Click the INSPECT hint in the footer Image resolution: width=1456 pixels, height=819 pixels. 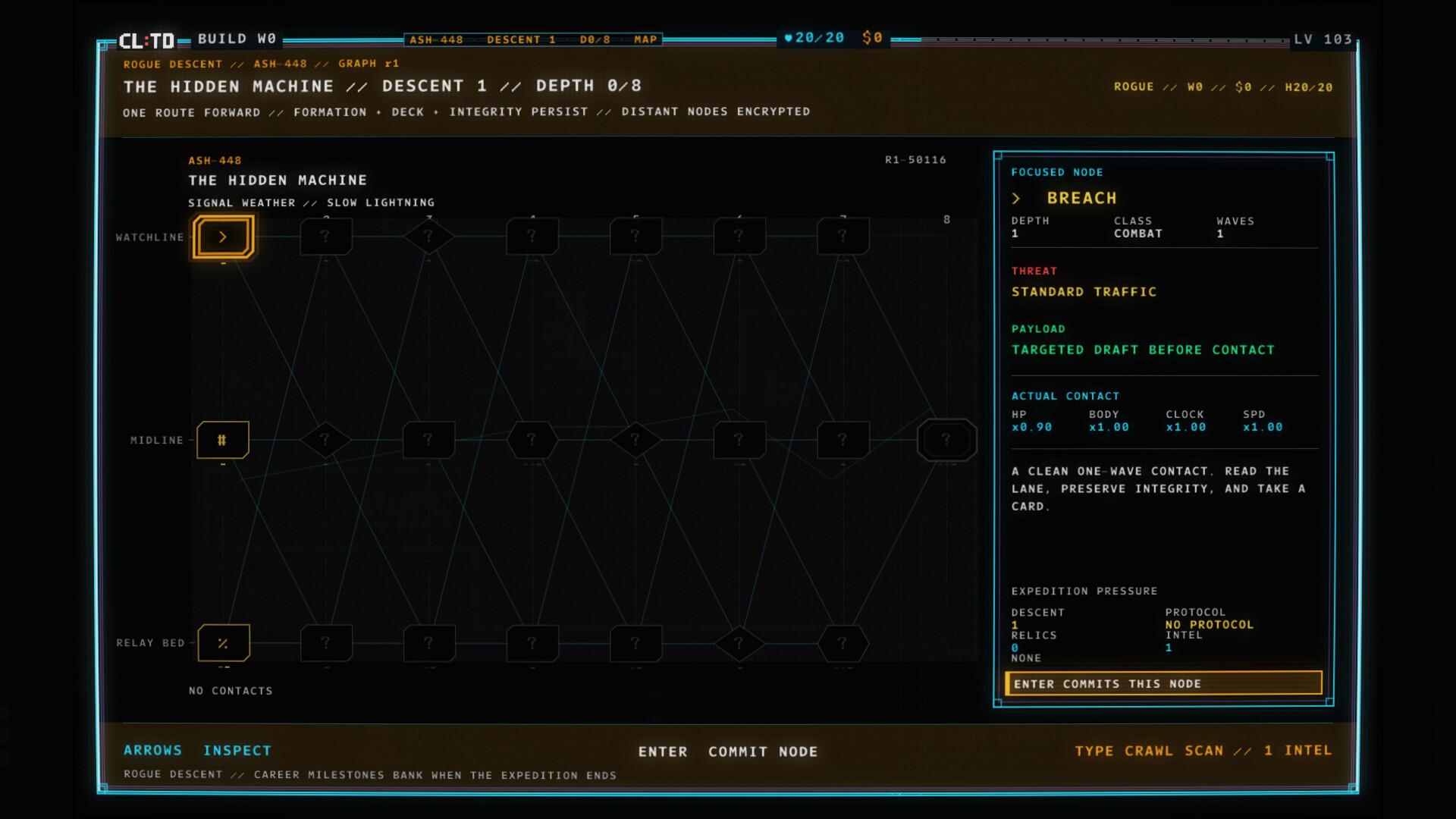237,750
